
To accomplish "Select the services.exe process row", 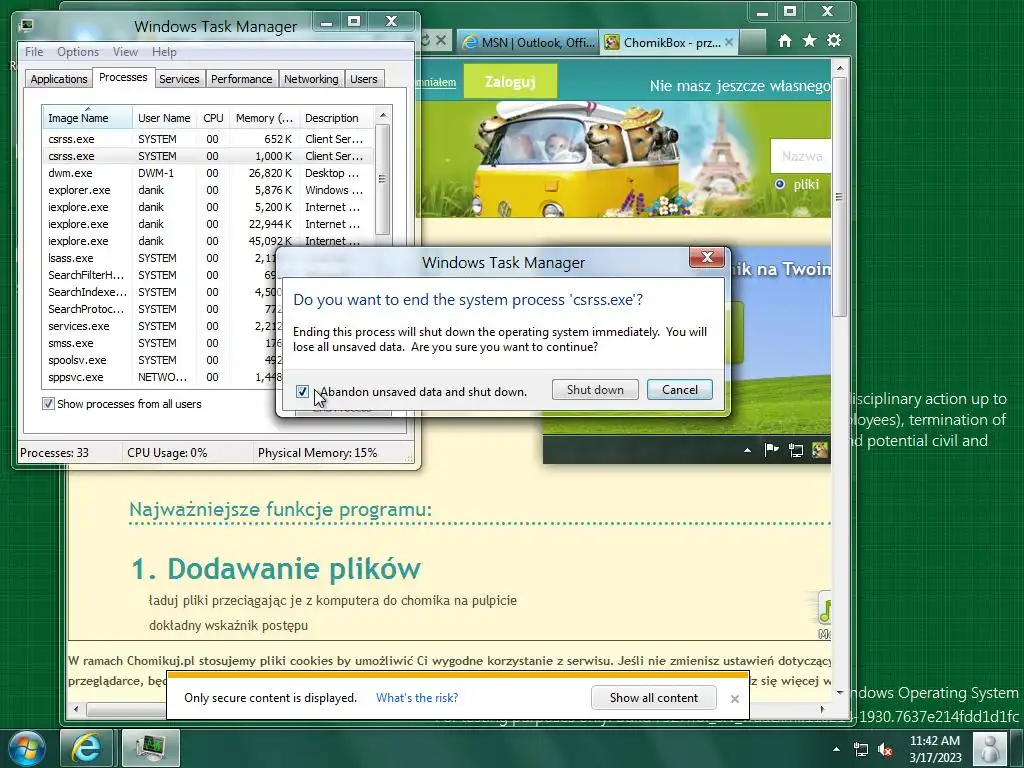I will (x=160, y=326).
